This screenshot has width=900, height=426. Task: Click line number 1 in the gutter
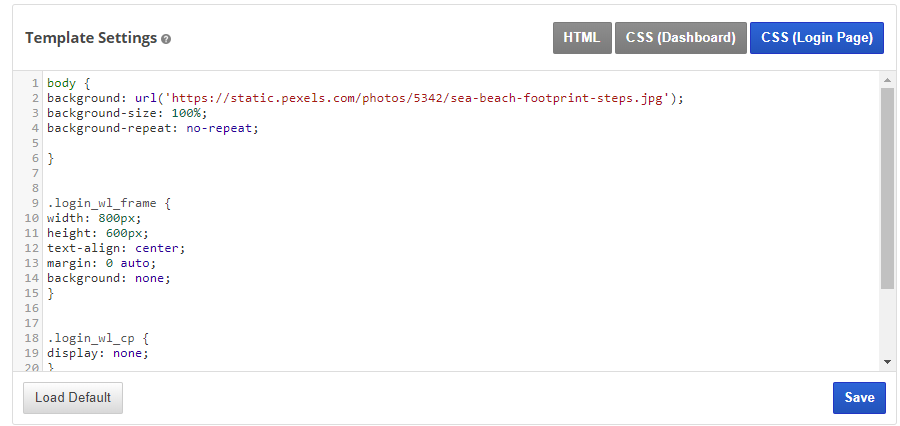point(35,83)
